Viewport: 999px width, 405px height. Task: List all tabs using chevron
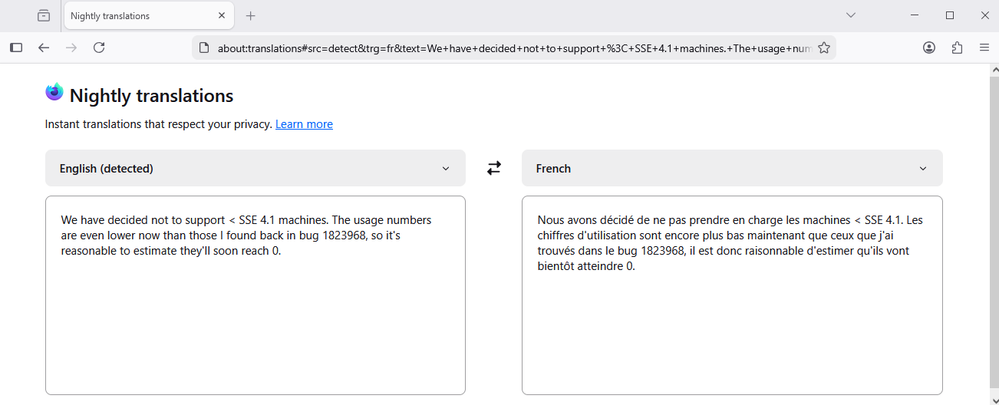pyautogui.click(x=851, y=15)
